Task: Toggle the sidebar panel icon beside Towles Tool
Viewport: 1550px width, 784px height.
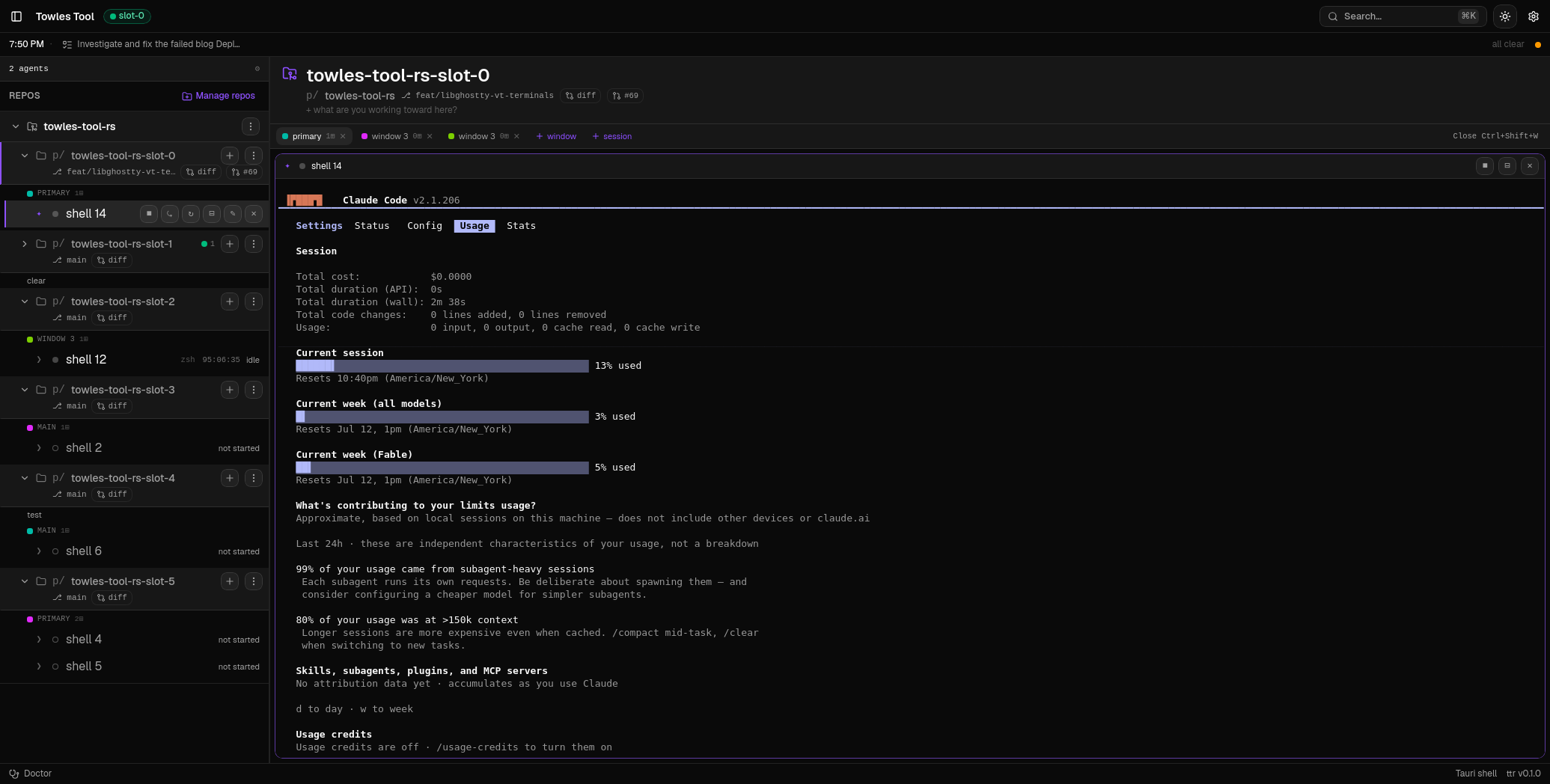Action: (x=16, y=16)
